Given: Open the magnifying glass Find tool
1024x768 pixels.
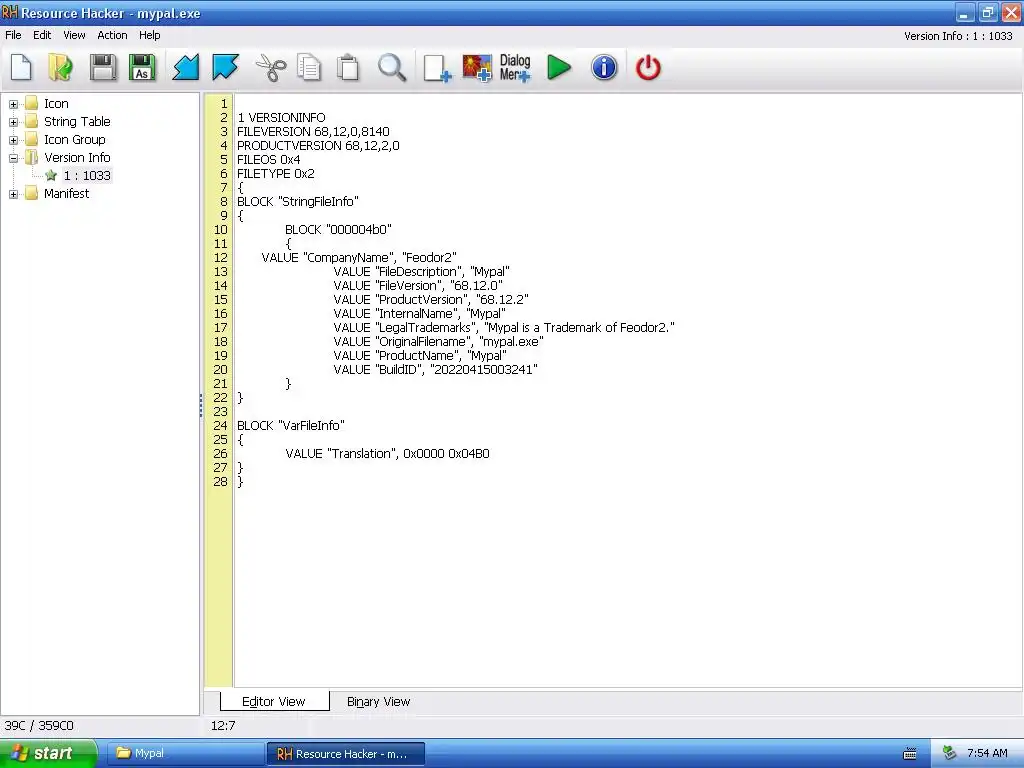Looking at the screenshot, I should 392,67.
